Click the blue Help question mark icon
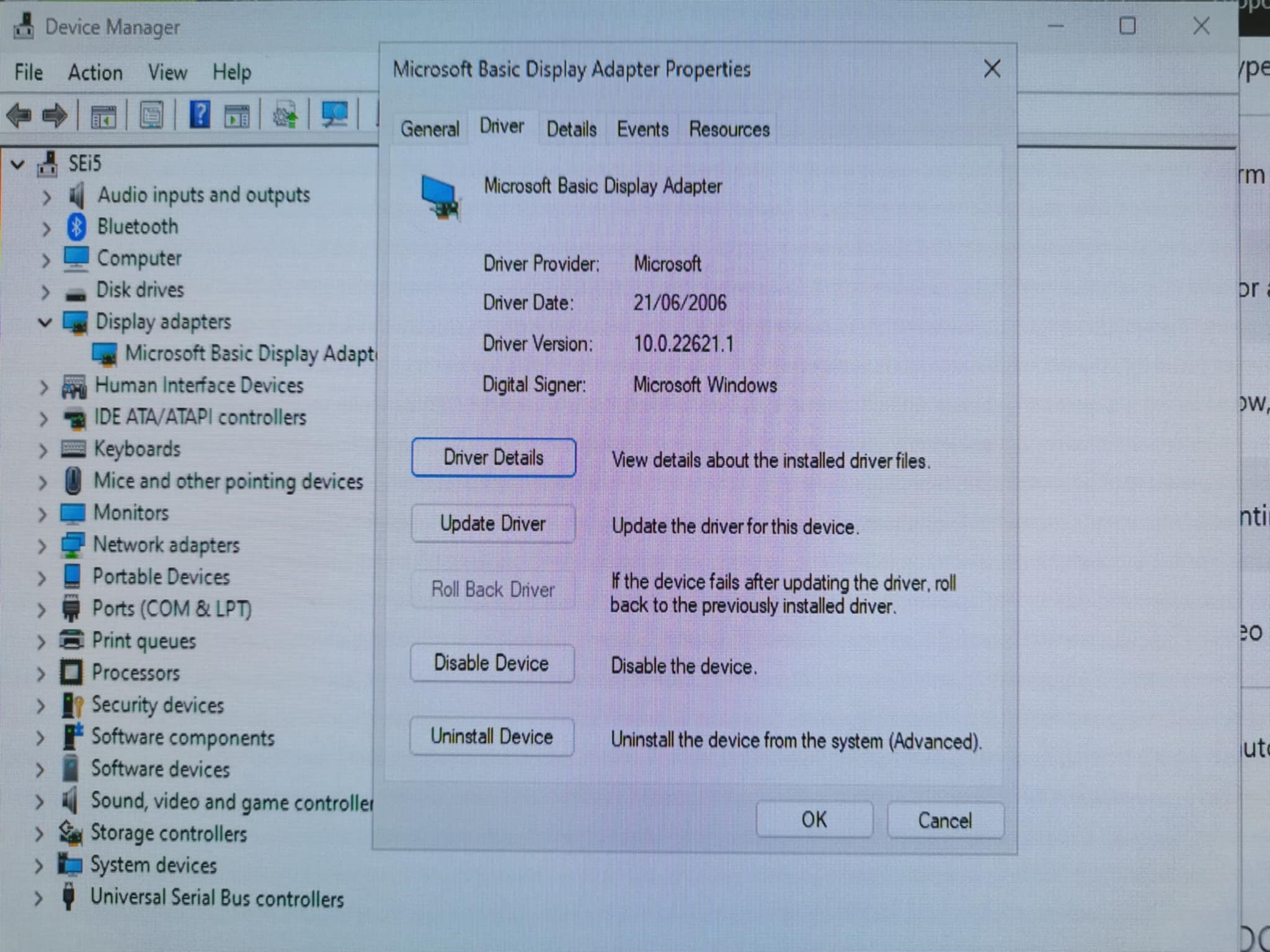The height and width of the screenshot is (952, 1270). [200, 114]
